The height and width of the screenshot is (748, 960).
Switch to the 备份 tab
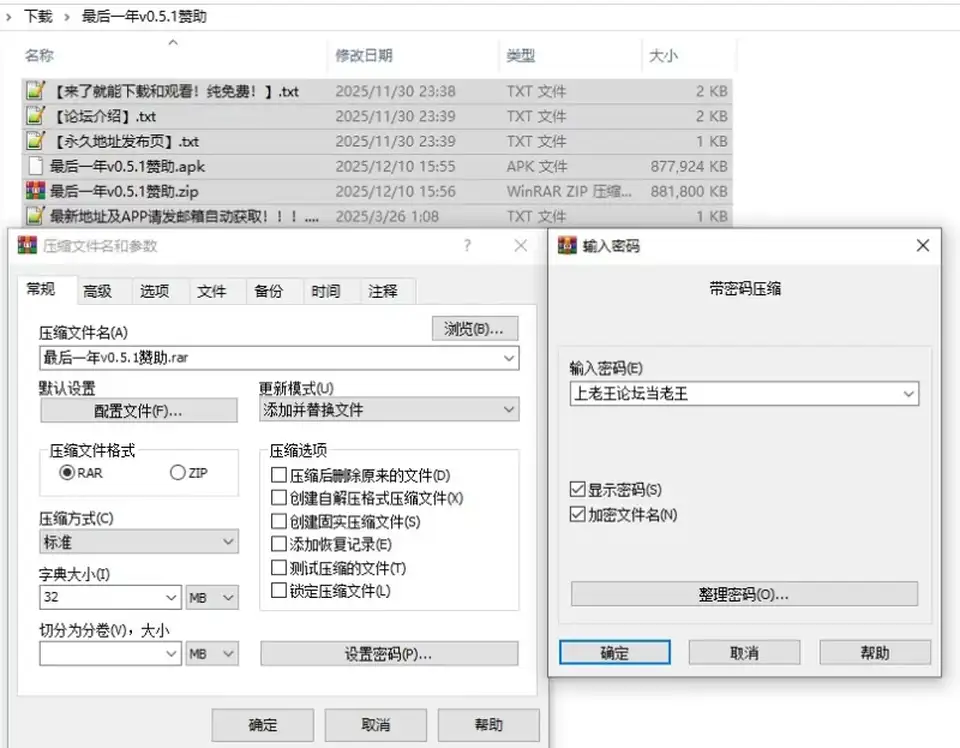point(269,291)
